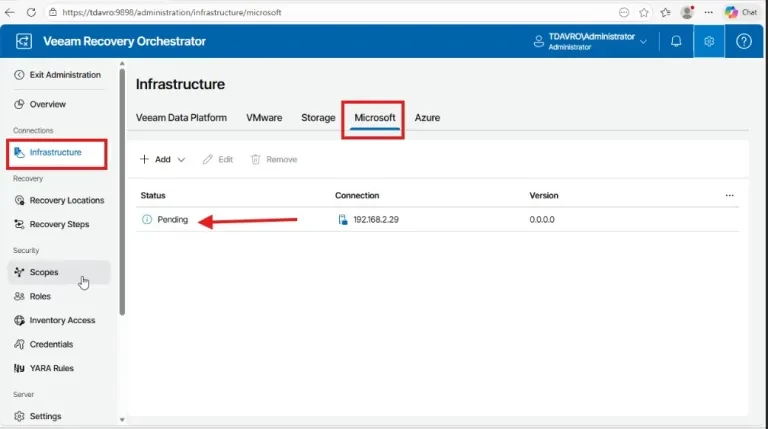Sort by the Version column header
768x429 pixels.
(544, 195)
